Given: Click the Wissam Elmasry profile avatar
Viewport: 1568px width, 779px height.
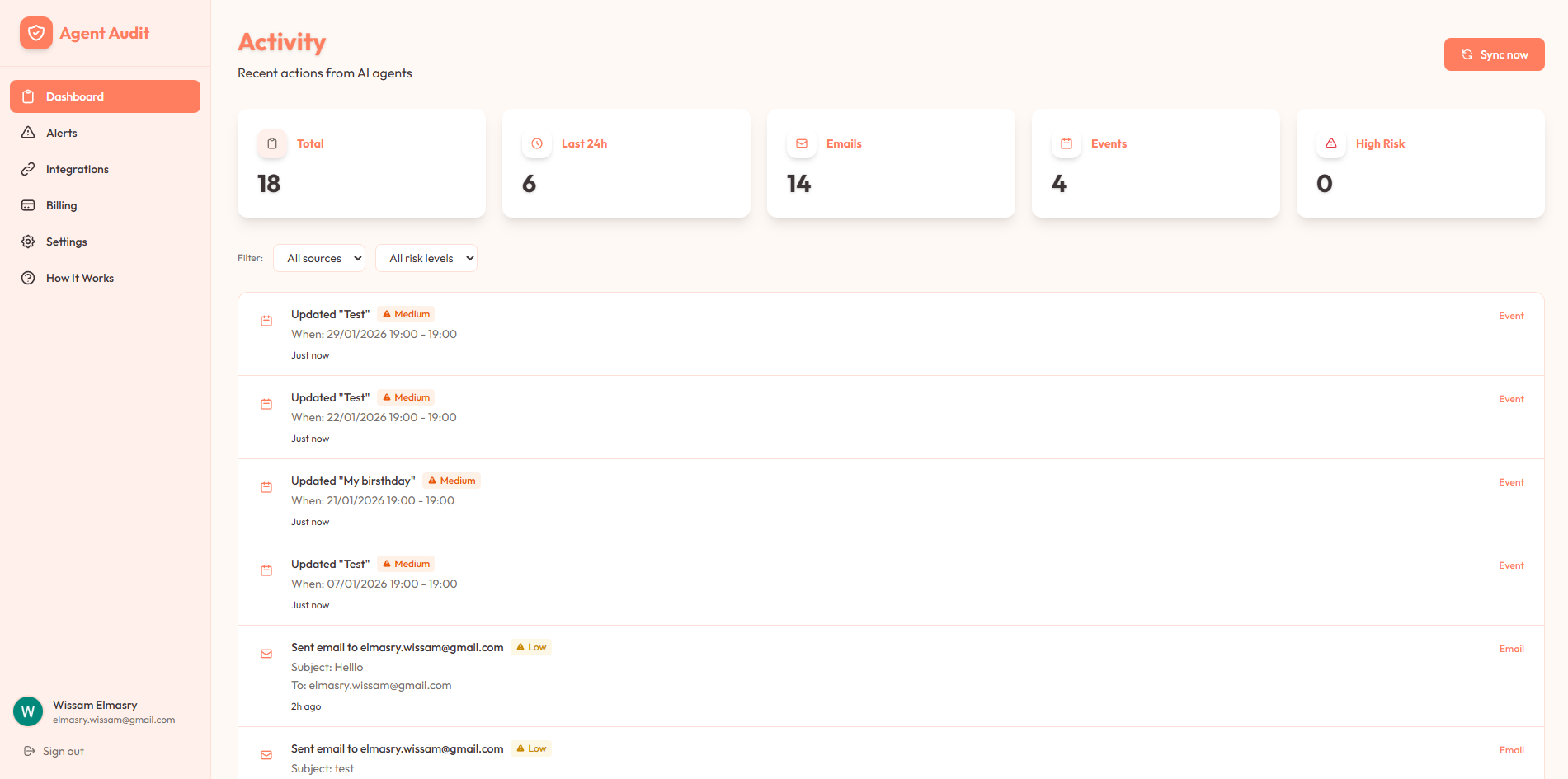Looking at the screenshot, I should (x=27, y=711).
